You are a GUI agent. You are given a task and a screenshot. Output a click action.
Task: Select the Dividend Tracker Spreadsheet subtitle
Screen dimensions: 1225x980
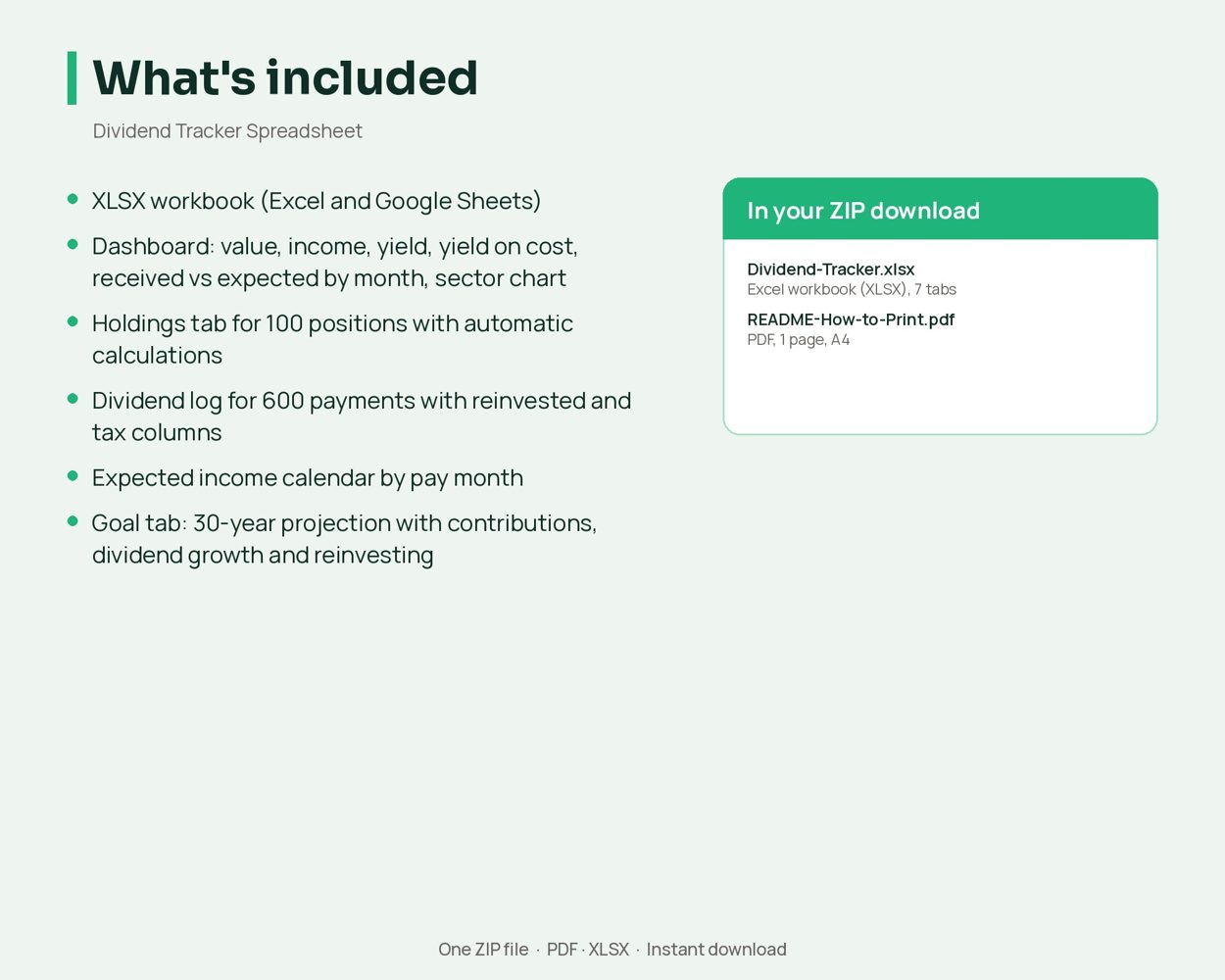pyautogui.click(x=227, y=131)
